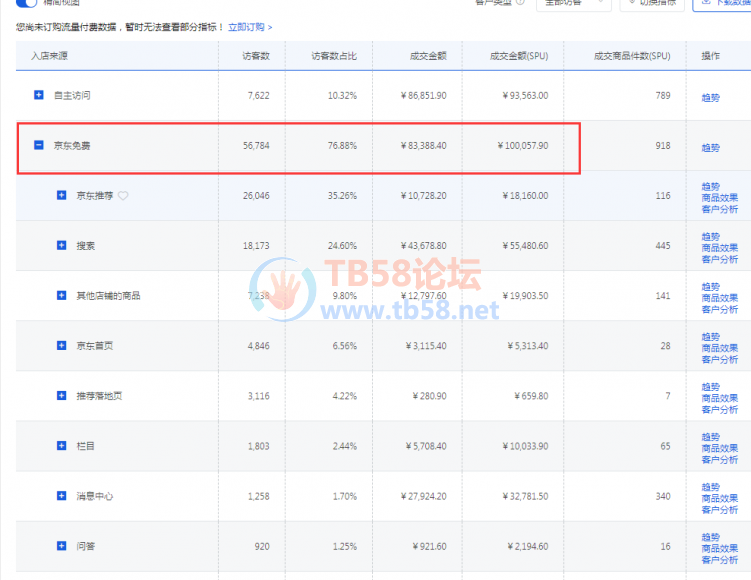Image resolution: width=751 pixels, height=580 pixels.
Task: View 商品效果 for the 搜索 row
Action: (719, 248)
